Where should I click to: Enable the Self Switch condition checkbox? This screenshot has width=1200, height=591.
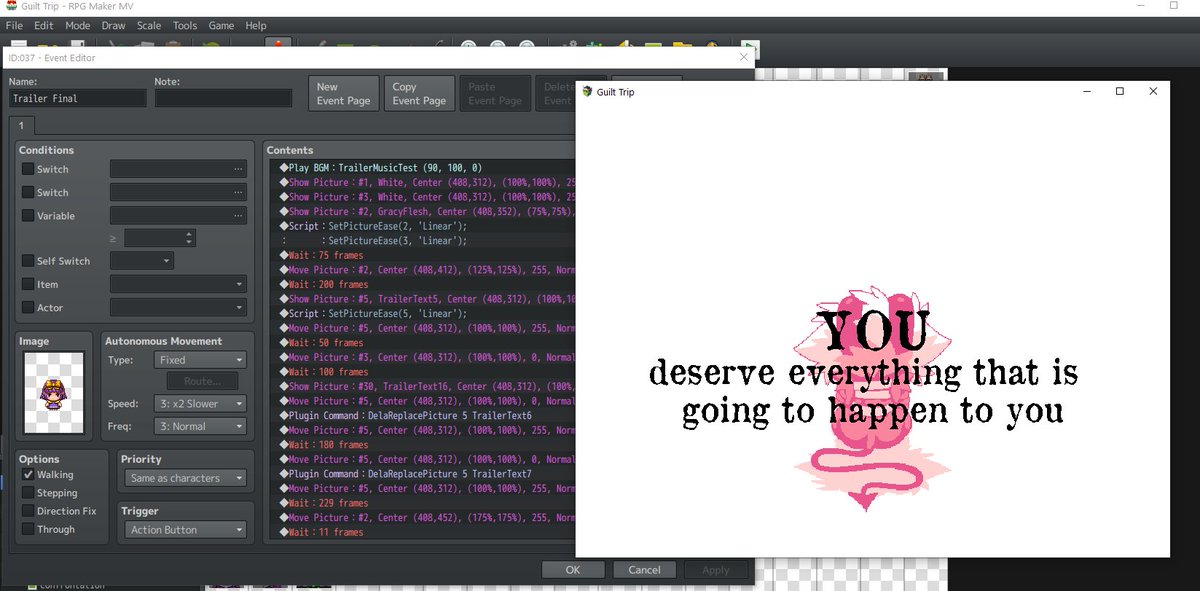click(28, 261)
